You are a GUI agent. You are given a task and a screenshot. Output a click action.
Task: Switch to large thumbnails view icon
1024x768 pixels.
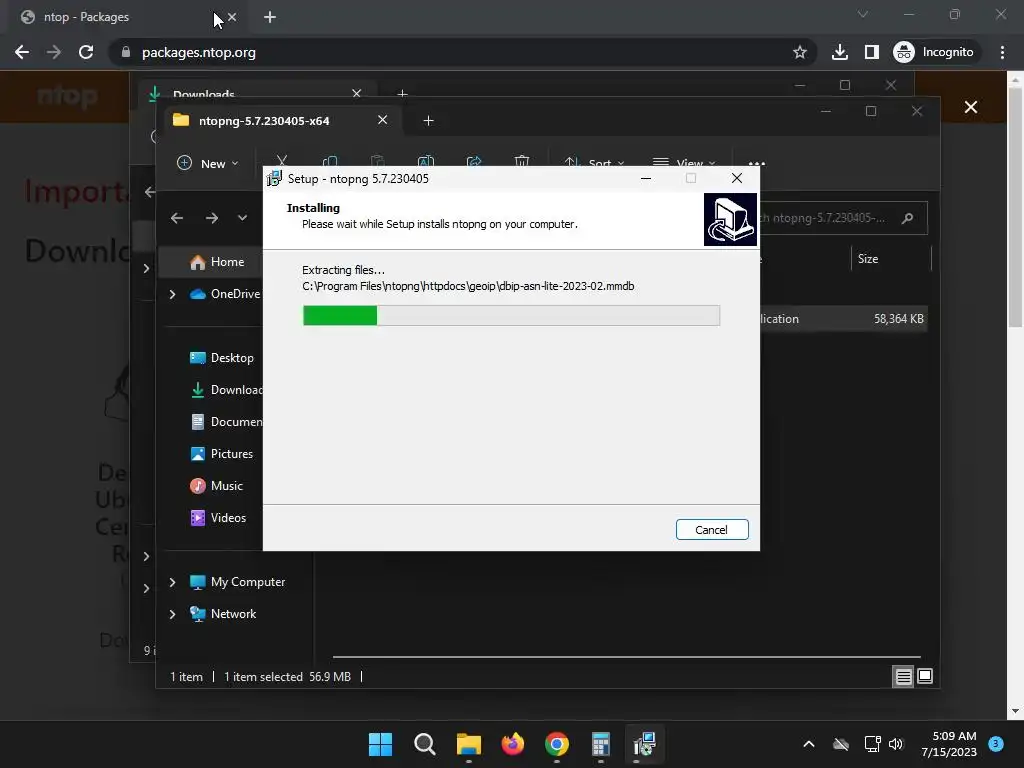pyautogui.click(x=925, y=676)
